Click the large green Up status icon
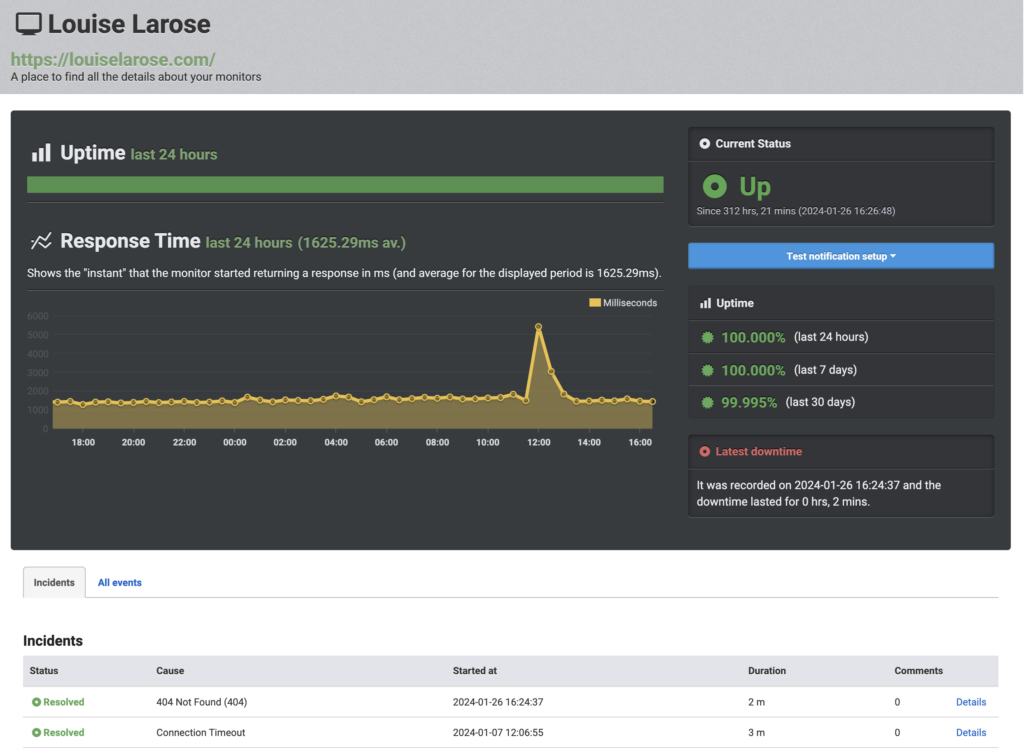1024x750 pixels. pos(714,186)
